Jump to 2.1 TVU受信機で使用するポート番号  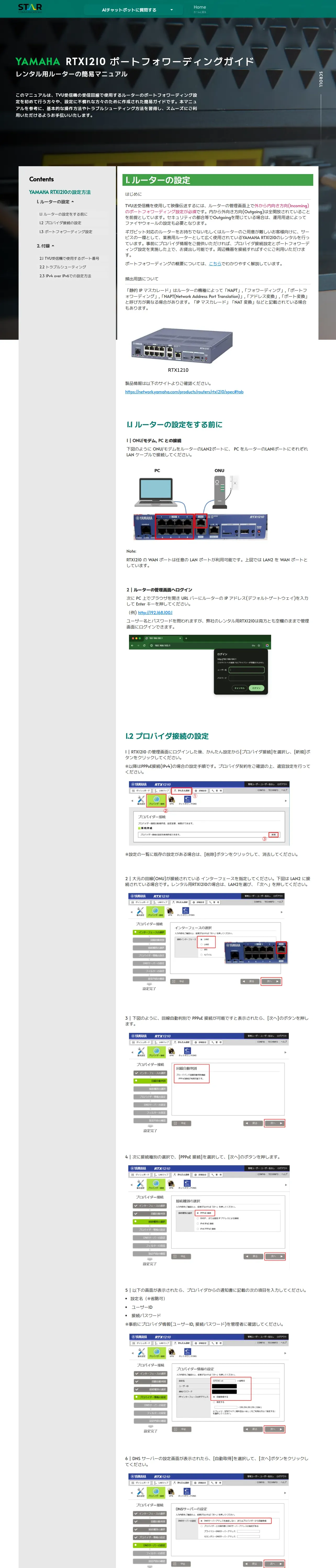pos(70,258)
